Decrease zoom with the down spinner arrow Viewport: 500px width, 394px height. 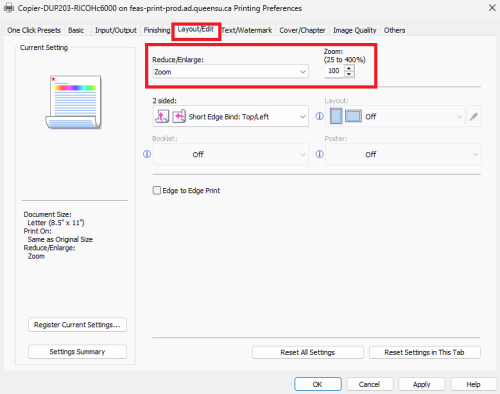(x=349, y=74)
